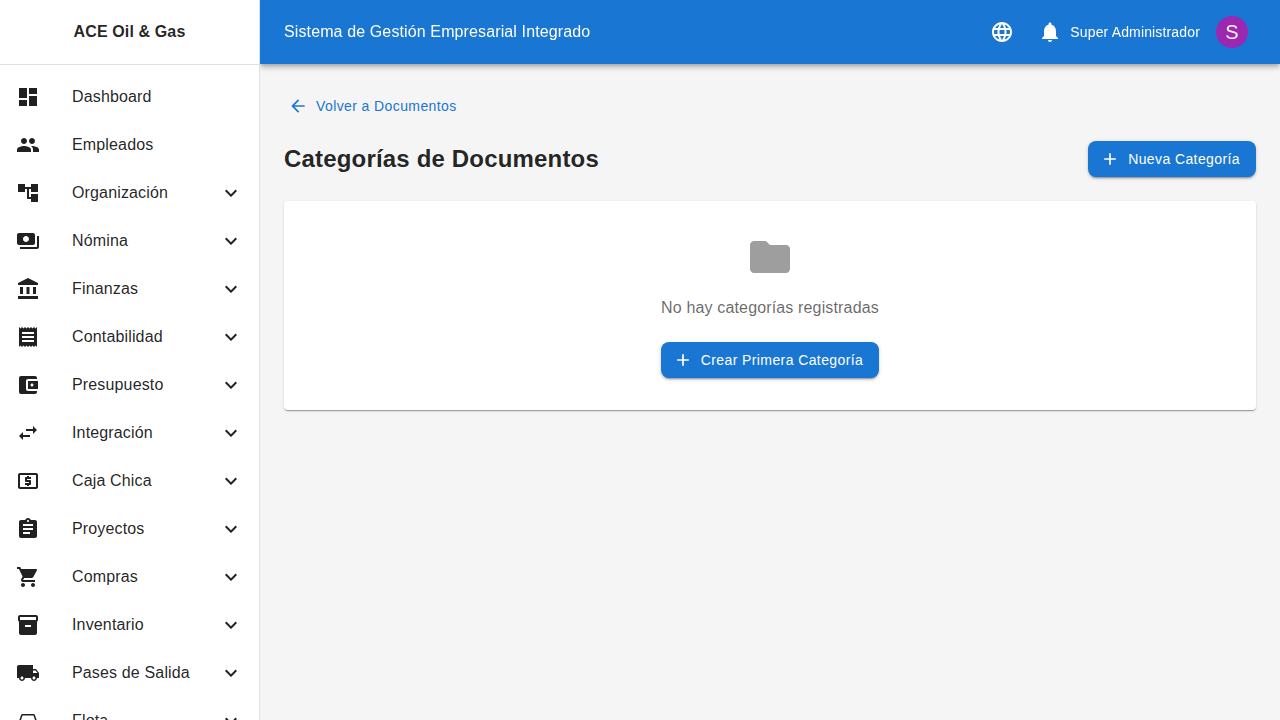Click the notifications bell icon

(1049, 31)
